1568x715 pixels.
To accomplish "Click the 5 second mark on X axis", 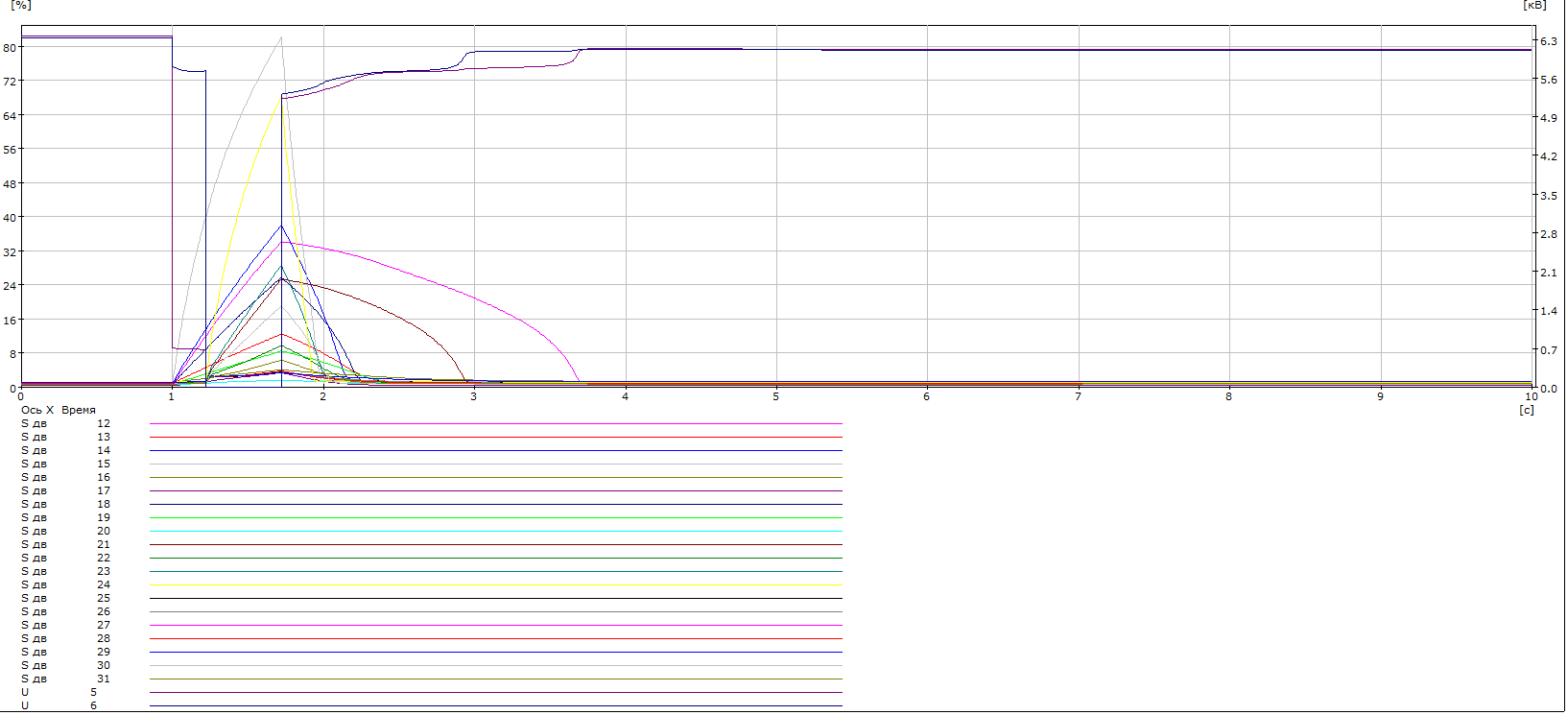I will tap(776, 396).
